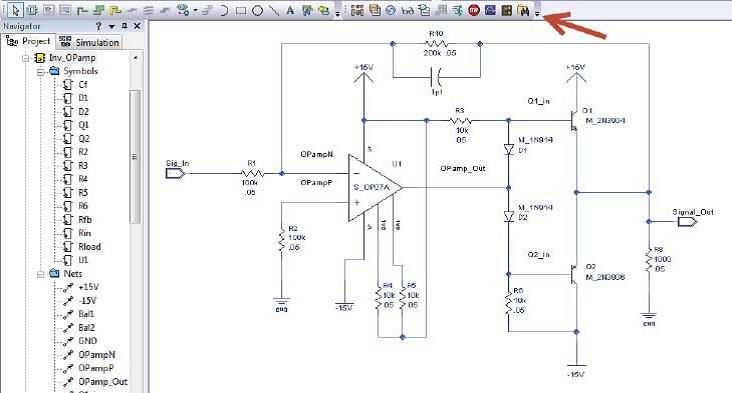Click the red round simulation icon
The width and height of the screenshot is (732, 393).
pos(474,10)
